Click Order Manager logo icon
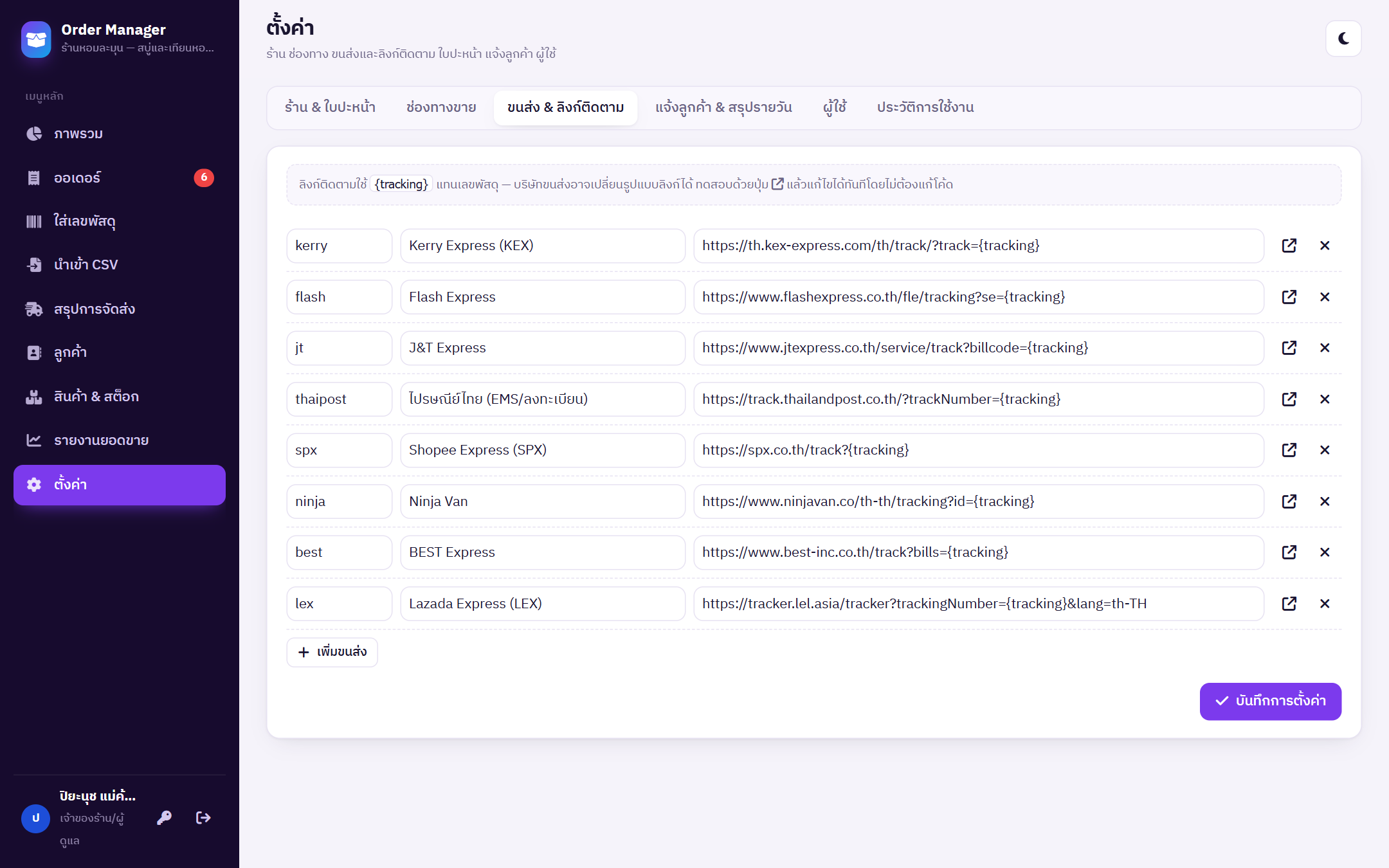Viewport: 1389px width, 868px height. tap(36, 39)
